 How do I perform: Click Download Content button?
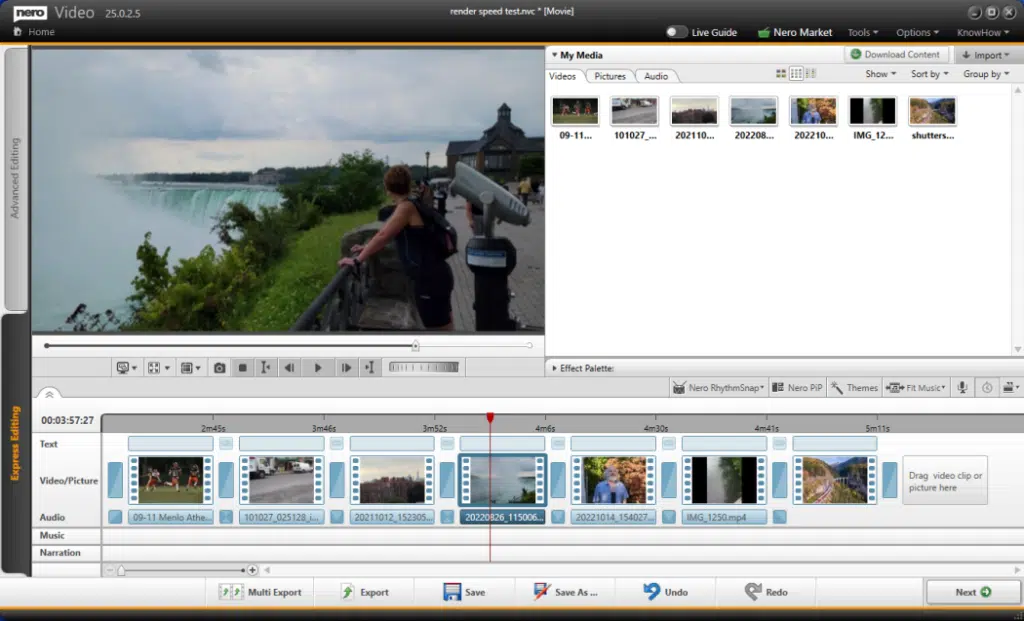(895, 54)
